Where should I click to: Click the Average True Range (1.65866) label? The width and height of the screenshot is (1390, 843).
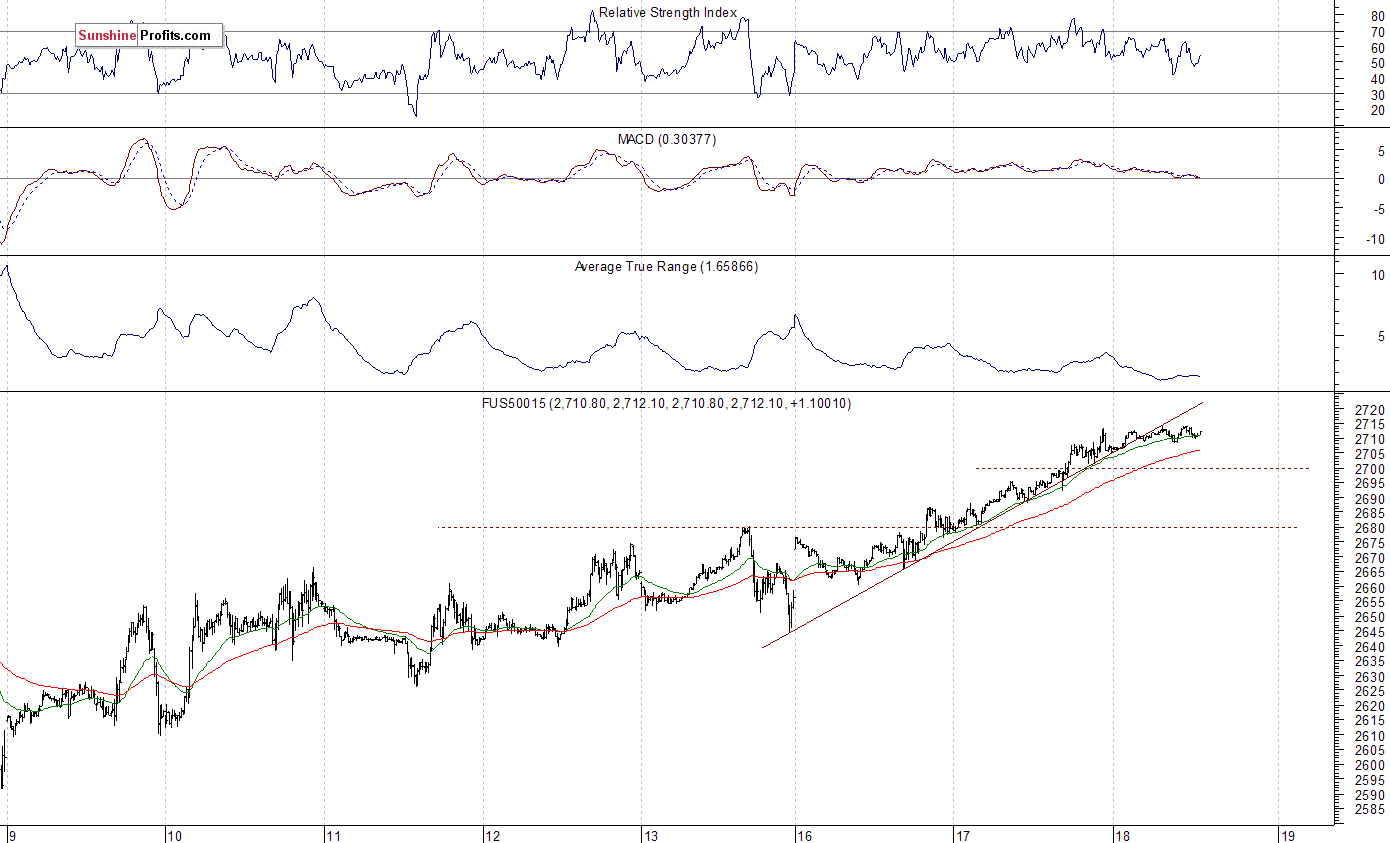point(666,267)
